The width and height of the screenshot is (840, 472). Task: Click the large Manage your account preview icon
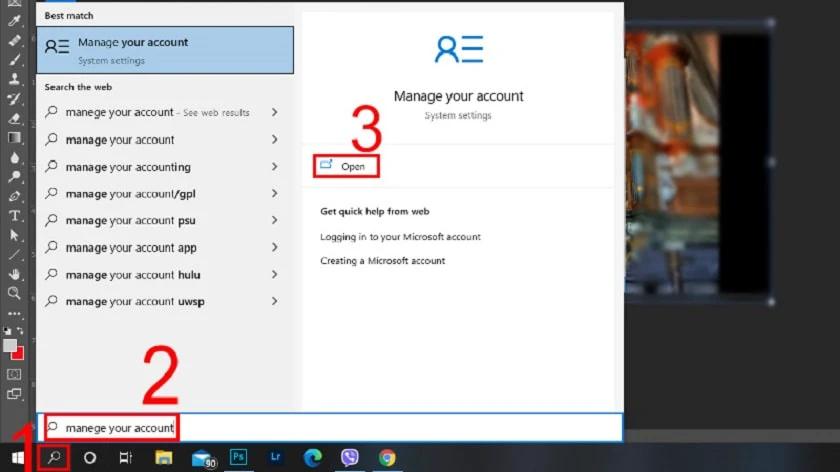[x=459, y=49]
